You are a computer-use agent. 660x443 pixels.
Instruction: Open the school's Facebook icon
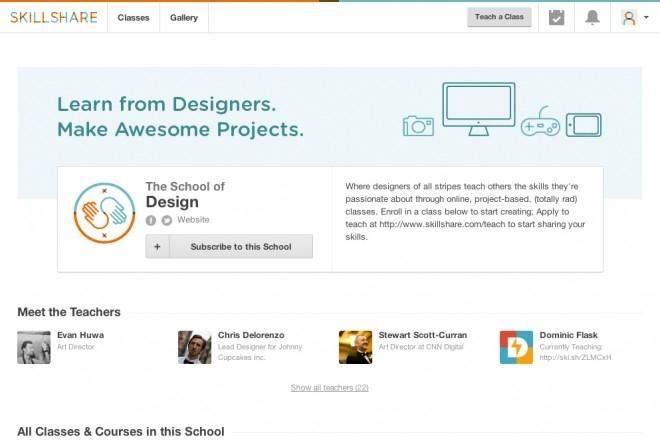pos(151,220)
